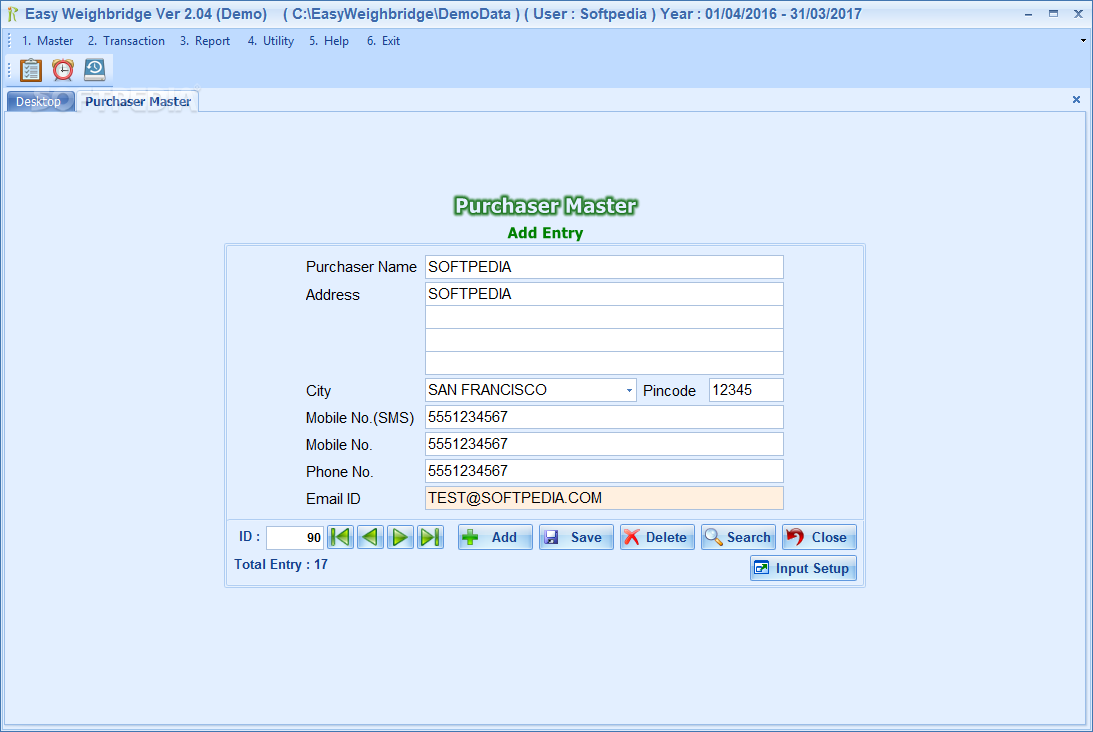Open the 3. Report menu
Image resolution: width=1093 pixels, height=732 pixels.
coord(205,41)
